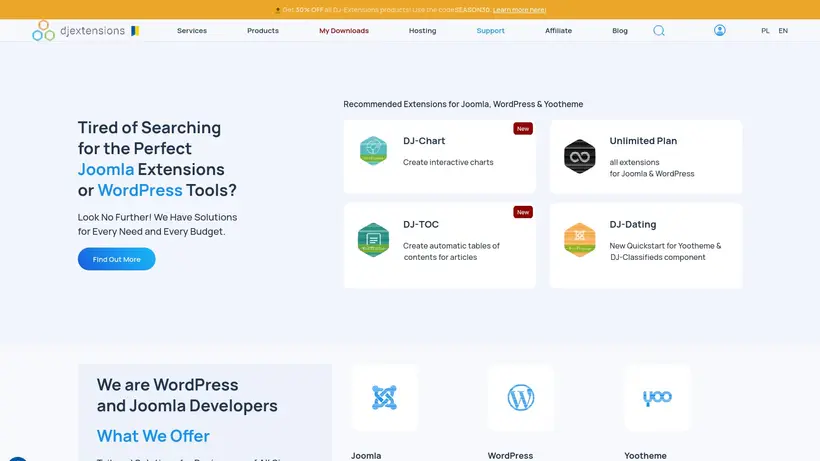The image size is (820, 461).
Task: Open the Support menu item
Action: pos(491,31)
